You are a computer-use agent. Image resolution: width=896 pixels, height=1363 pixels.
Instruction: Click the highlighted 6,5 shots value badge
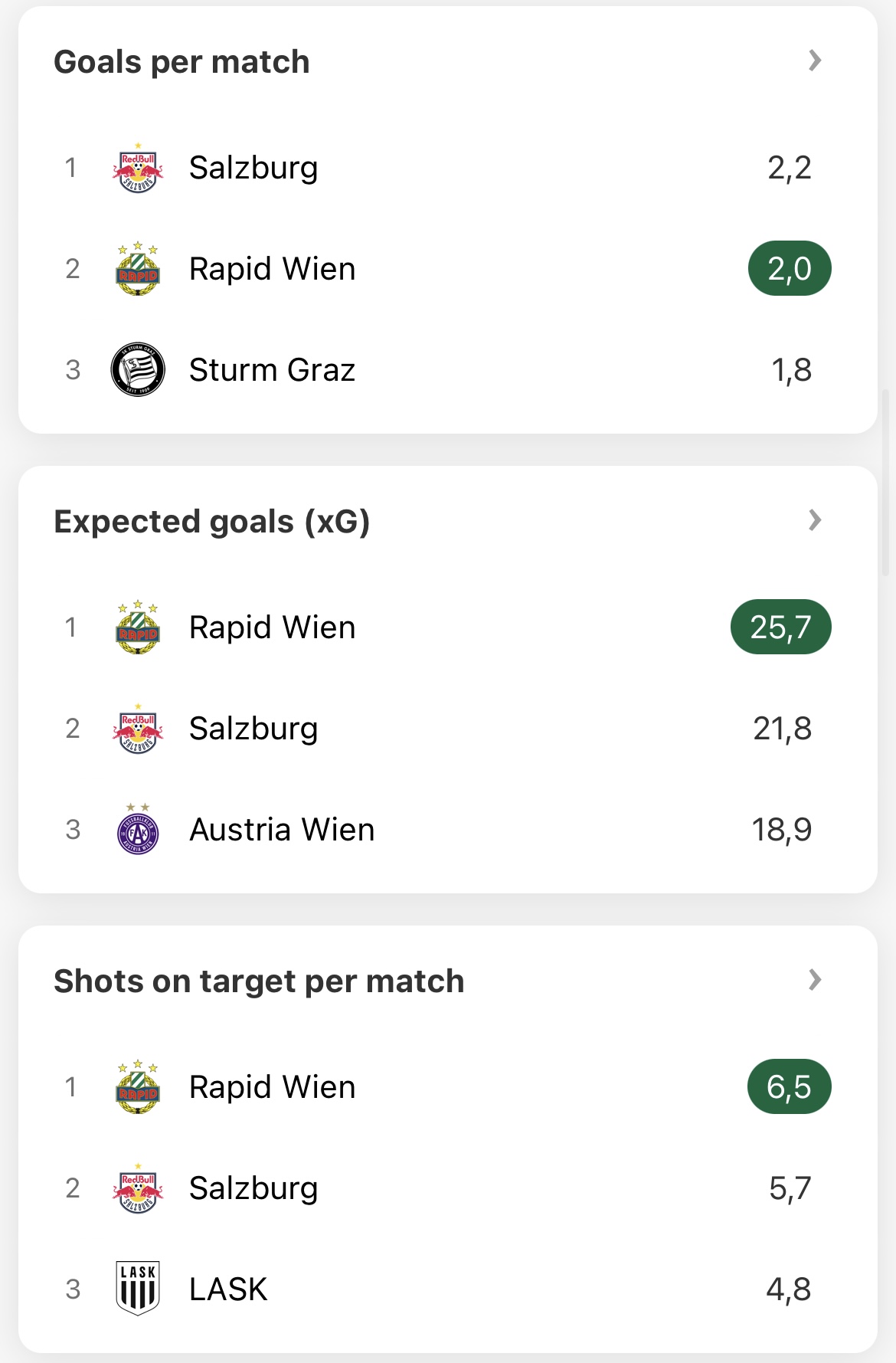click(789, 1087)
